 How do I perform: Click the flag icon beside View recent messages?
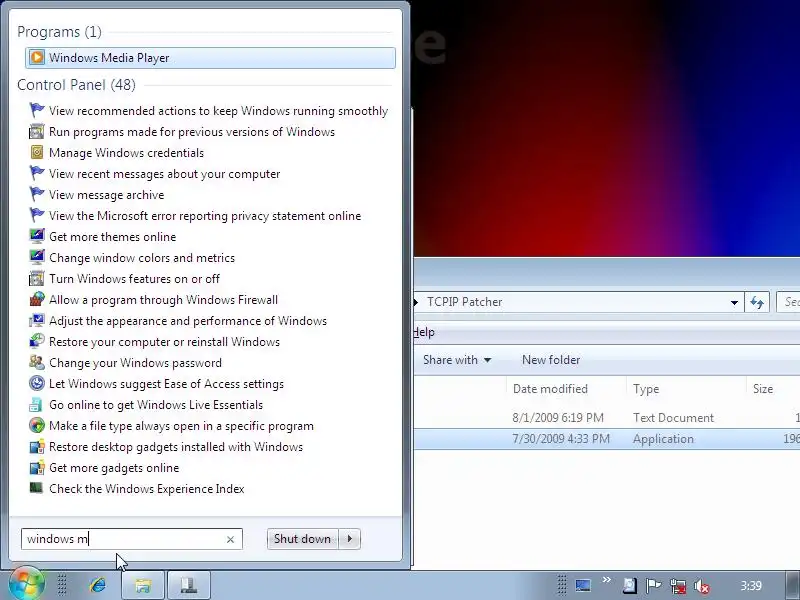click(37, 173)
